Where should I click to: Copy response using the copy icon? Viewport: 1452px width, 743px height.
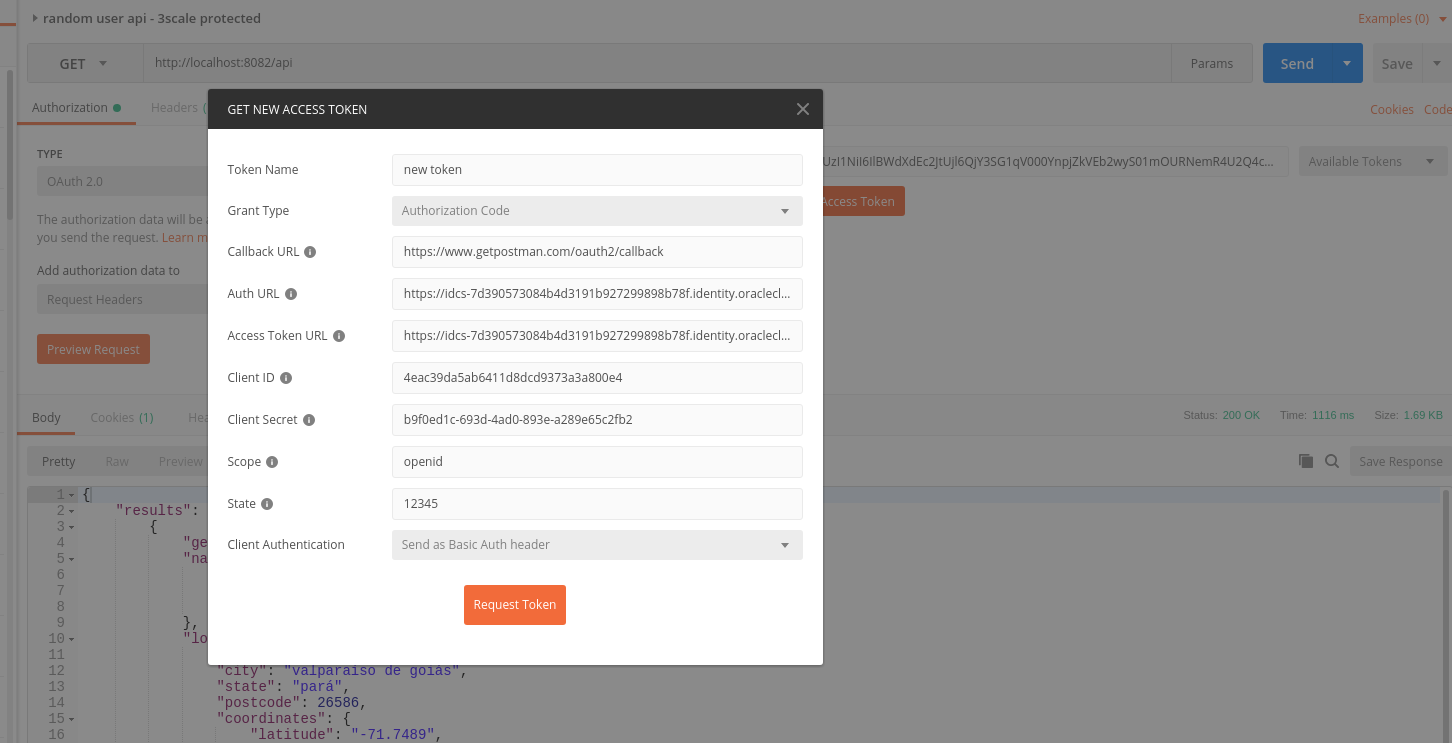1305,461
